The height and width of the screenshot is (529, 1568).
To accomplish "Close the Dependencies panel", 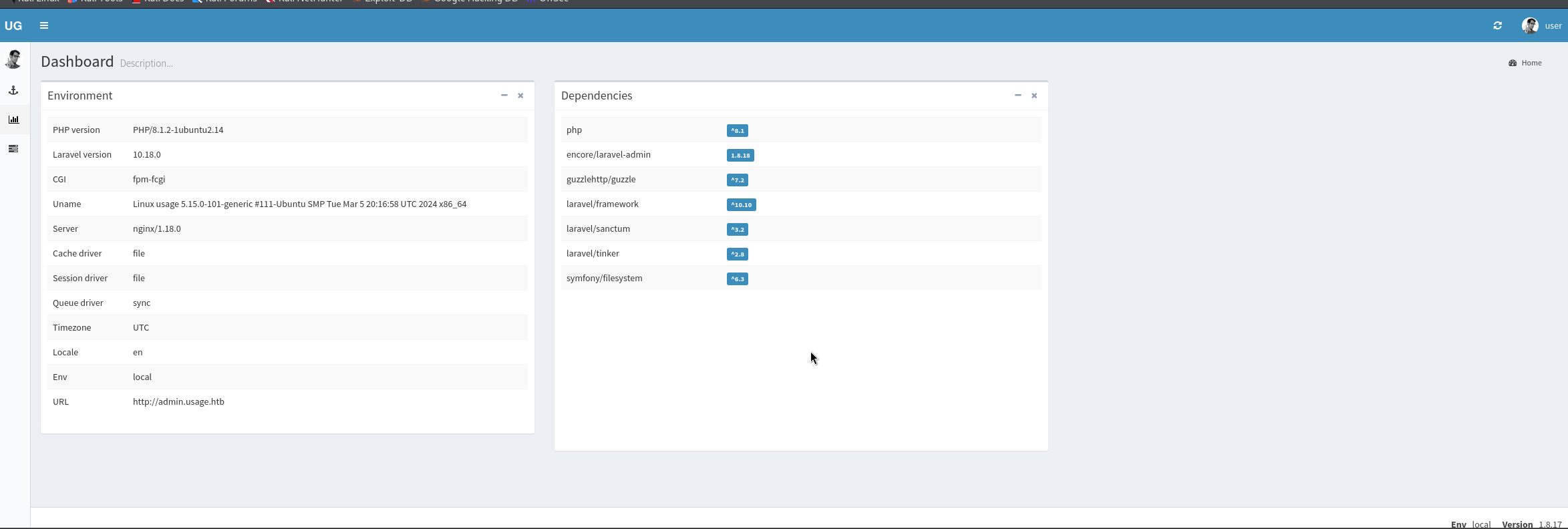I will click(1034, 96).
